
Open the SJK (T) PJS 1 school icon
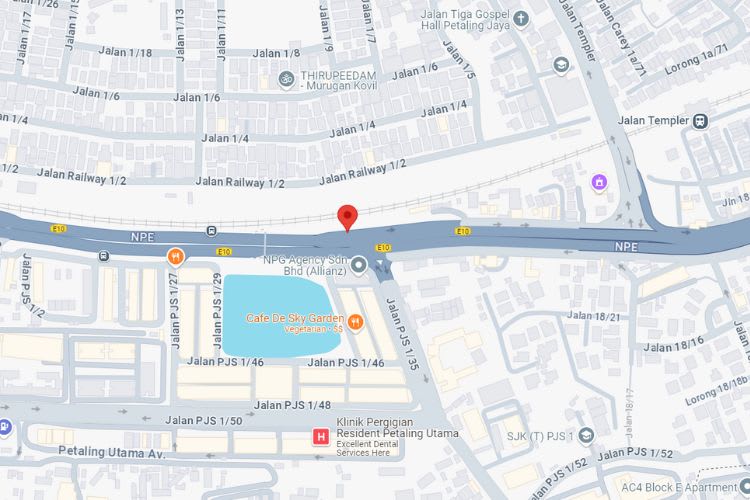[586, 435]
